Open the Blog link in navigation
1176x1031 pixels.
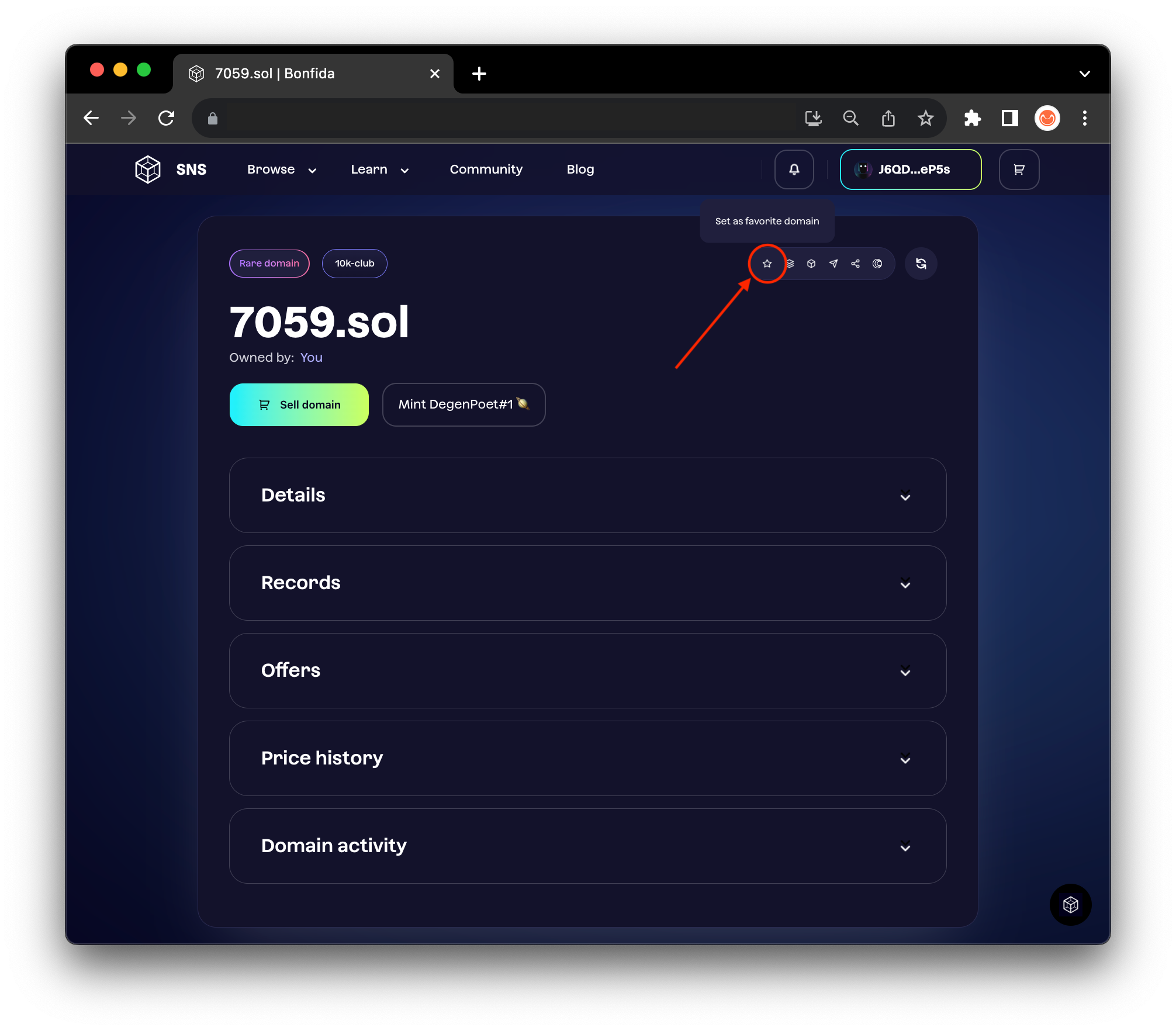pos(580,169)
